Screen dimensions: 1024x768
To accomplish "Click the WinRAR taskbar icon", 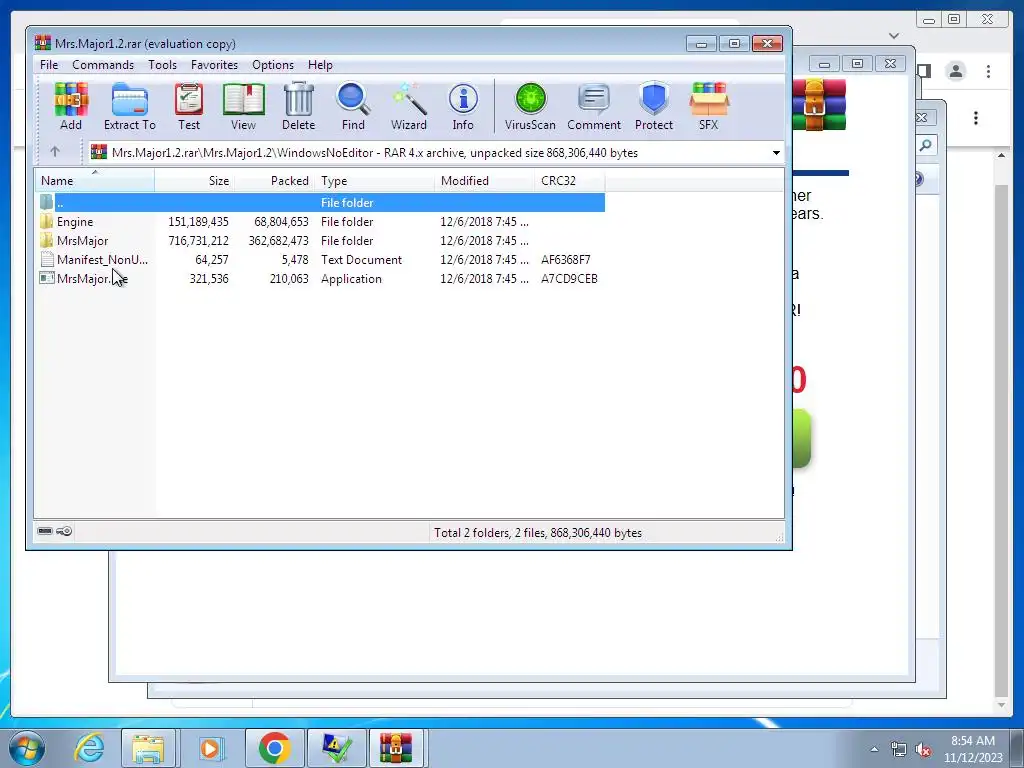I will coord(398,748).
